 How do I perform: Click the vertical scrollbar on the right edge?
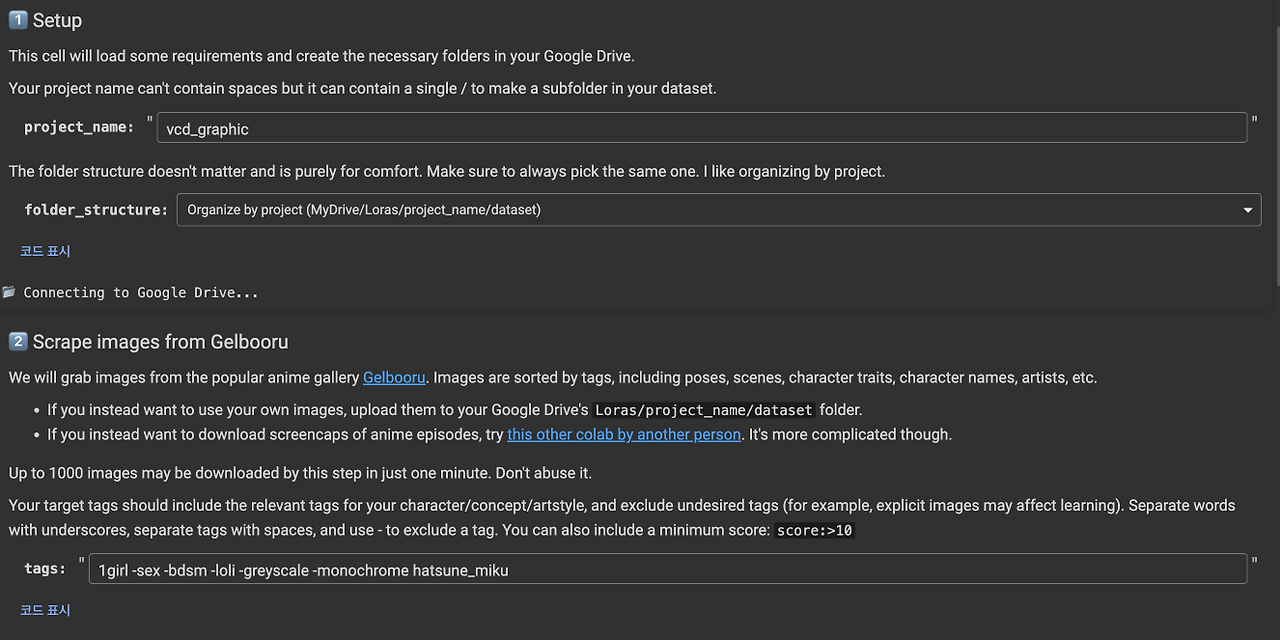pos(1274,300)
